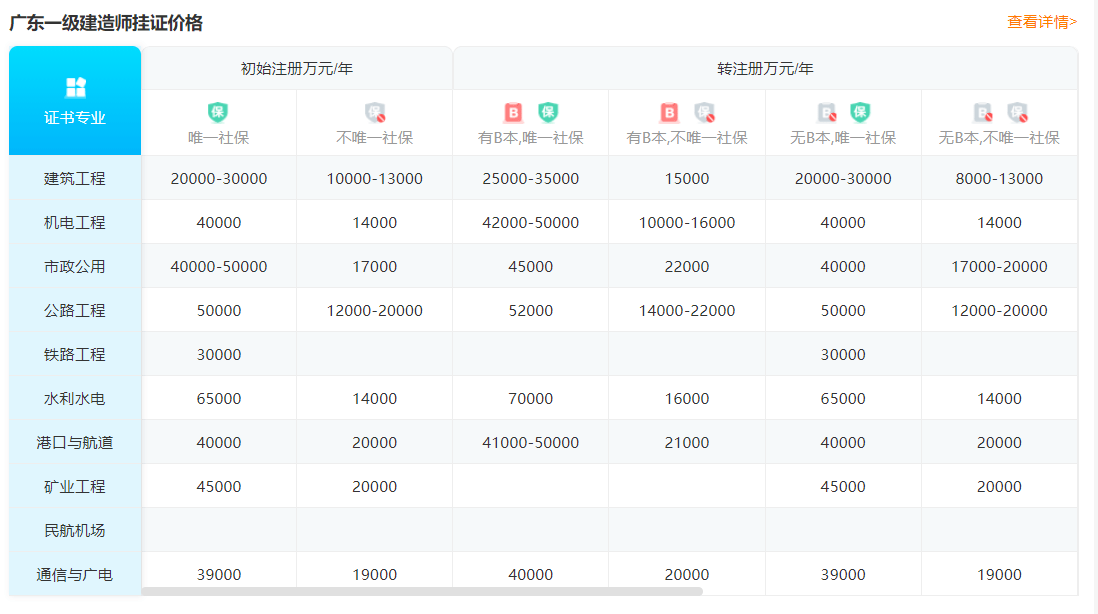The width and height of the screenshot is (1098, 614).
Task: Click grey shield icon in 无B本,不唯一社保 header
Action: coord(1017,112)
